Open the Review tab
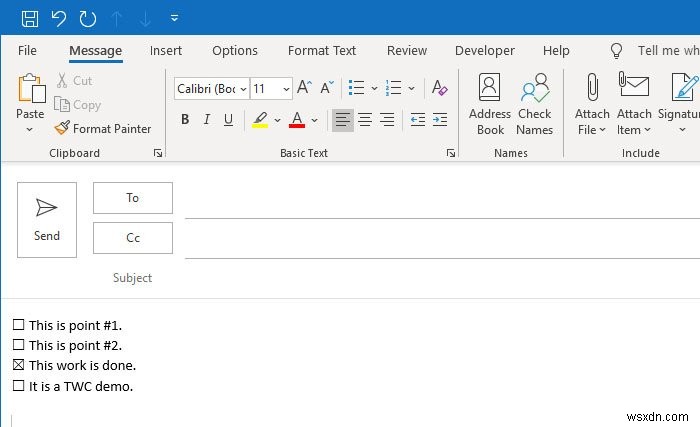 (407, 50)
